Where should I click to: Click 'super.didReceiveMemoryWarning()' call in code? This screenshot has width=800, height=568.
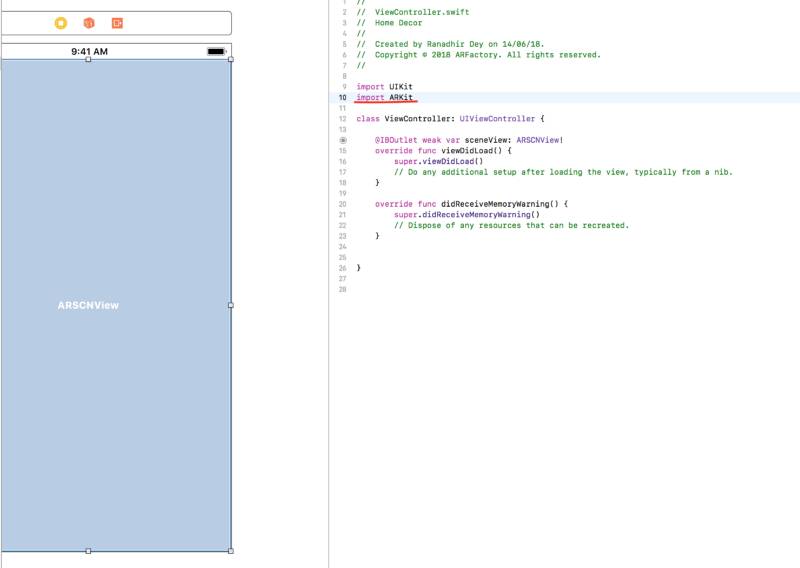coord(466,215)
